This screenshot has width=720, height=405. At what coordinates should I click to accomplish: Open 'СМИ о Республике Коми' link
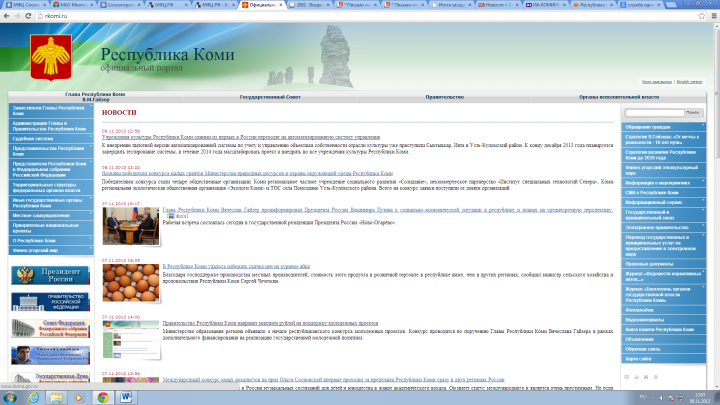[x=664, y=192]
